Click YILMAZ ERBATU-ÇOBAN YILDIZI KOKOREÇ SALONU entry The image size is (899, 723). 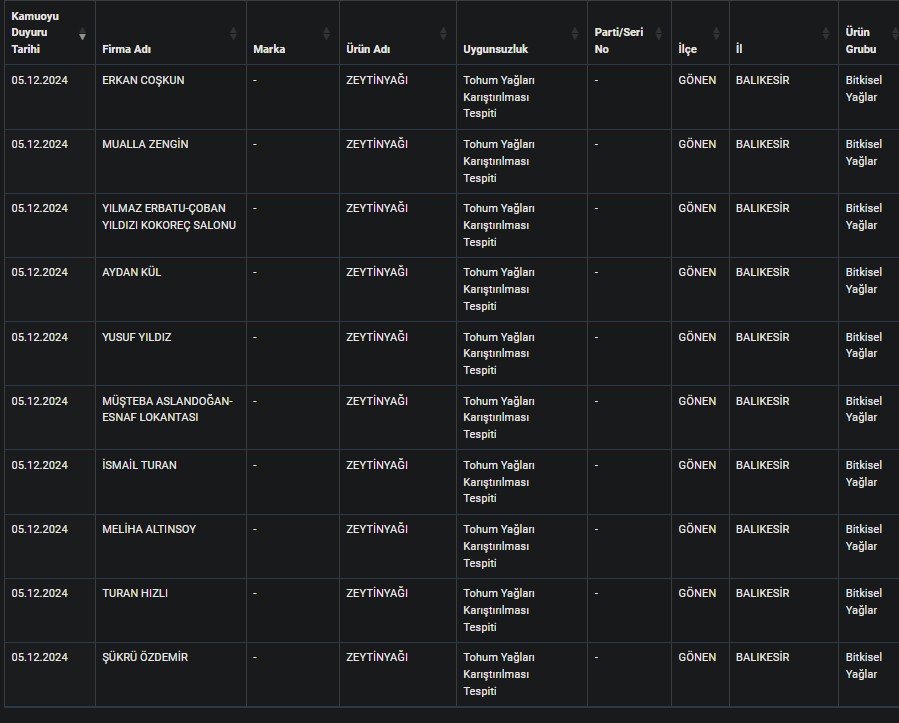[x=169, y=217]
